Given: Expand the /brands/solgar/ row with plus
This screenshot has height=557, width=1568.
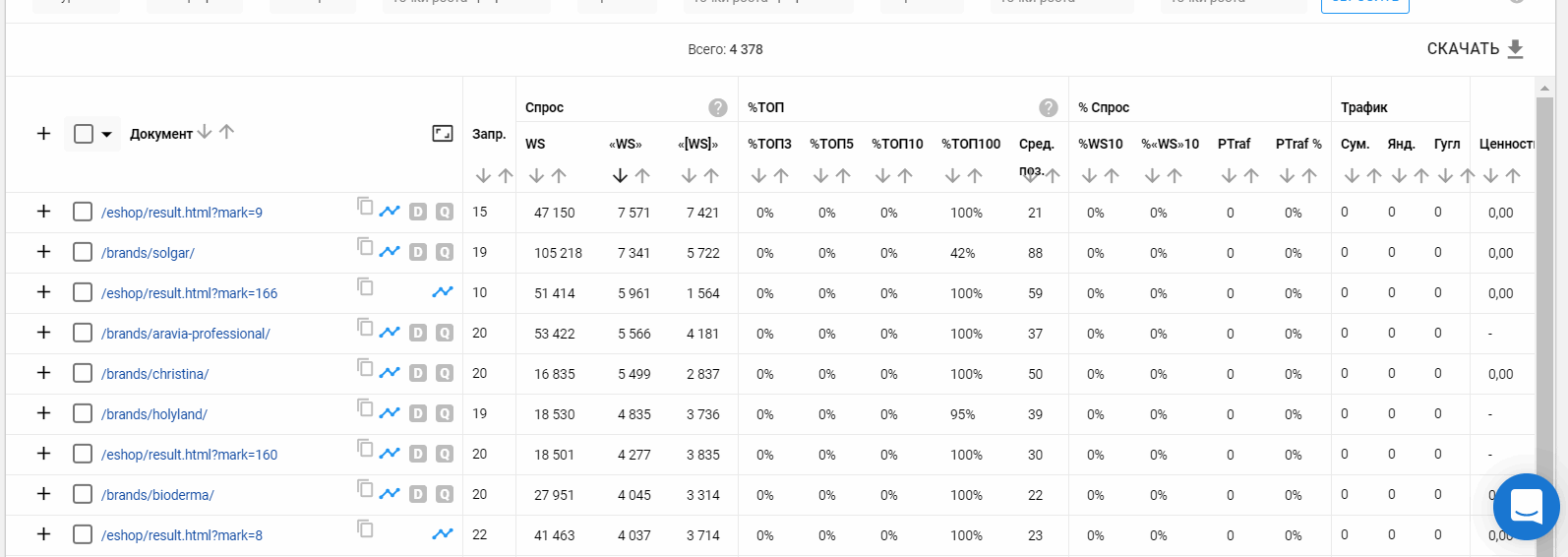Looking at the screenshot, I should (x=43, y=252).
